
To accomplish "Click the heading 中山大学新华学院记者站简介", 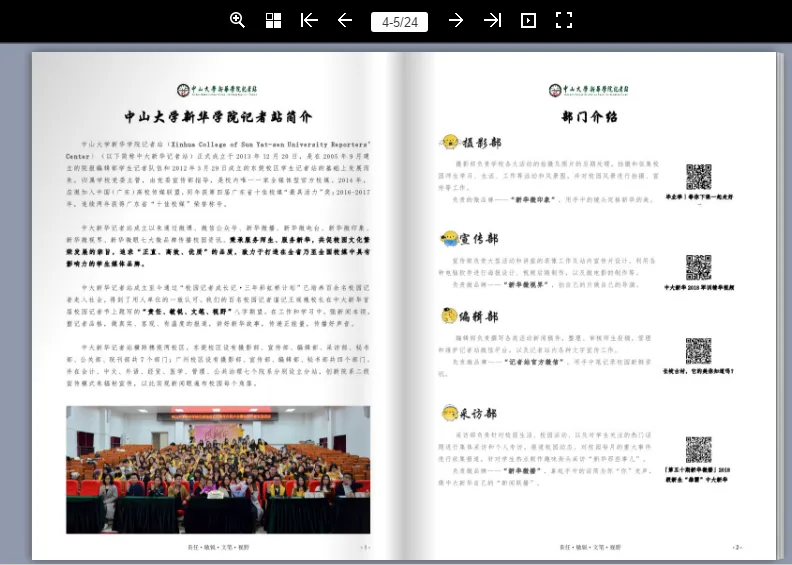I will 218,117.
